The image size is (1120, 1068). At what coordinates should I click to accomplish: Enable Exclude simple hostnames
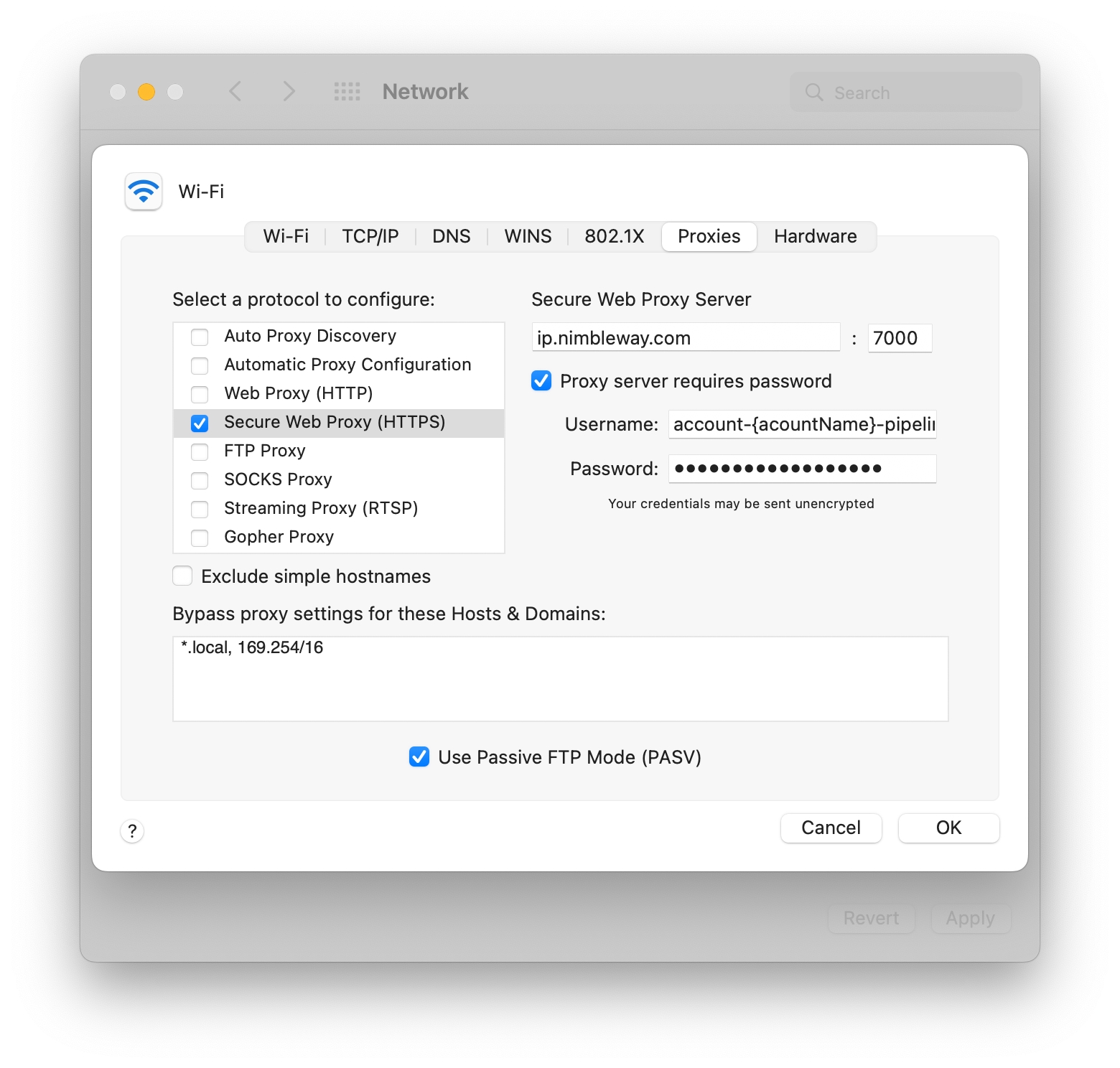point(182,576)
